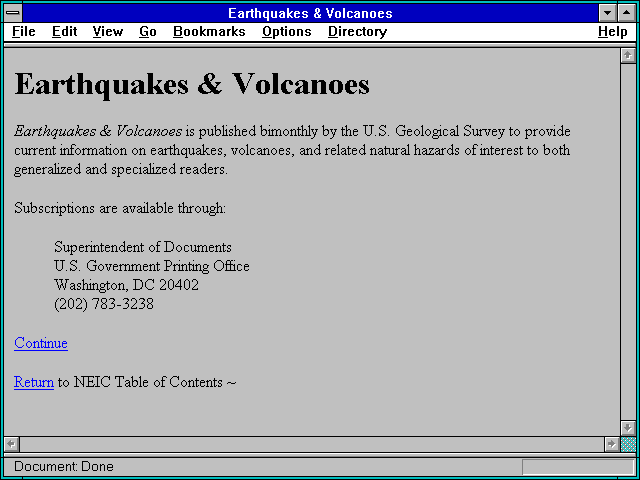Click the horizontal scrollbar right arrow
640x480 pixels.
[611, 444]
